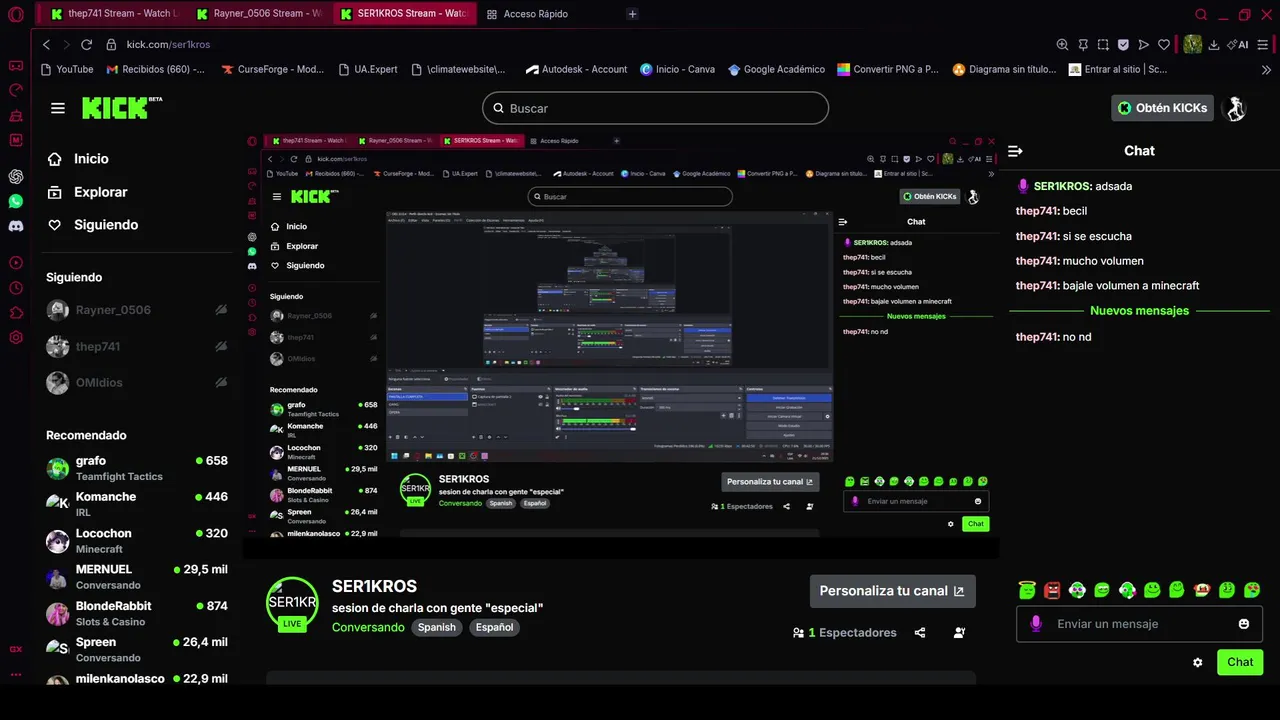
Task: Open Inicio in the Kick sidebar
Action: (x=78, y=159)
